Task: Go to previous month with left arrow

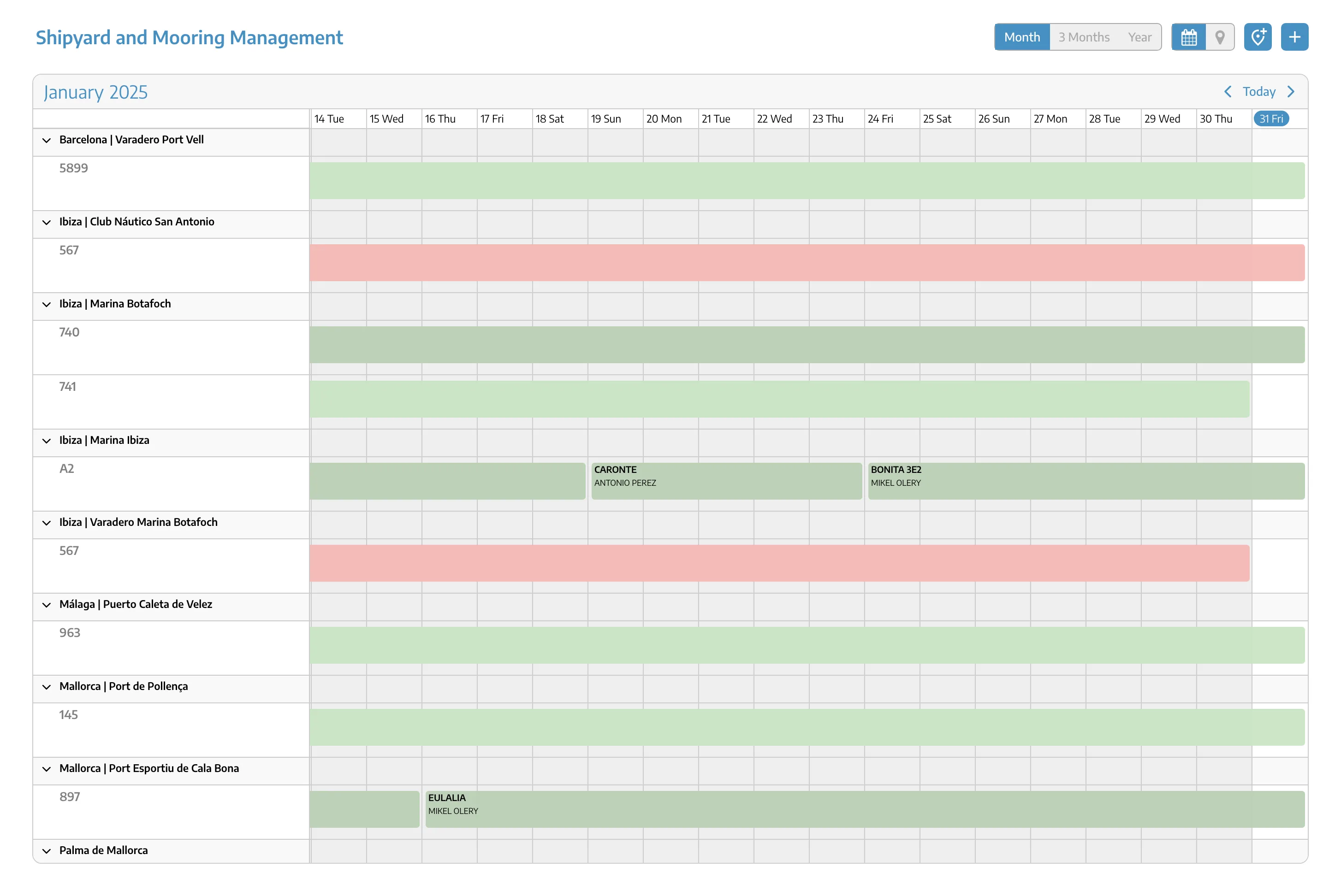Action: click(1227, 92)
